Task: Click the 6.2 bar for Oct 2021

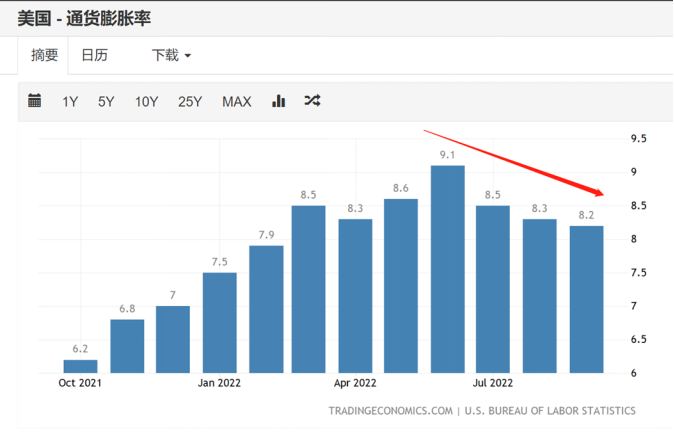Action: (80, 366)
